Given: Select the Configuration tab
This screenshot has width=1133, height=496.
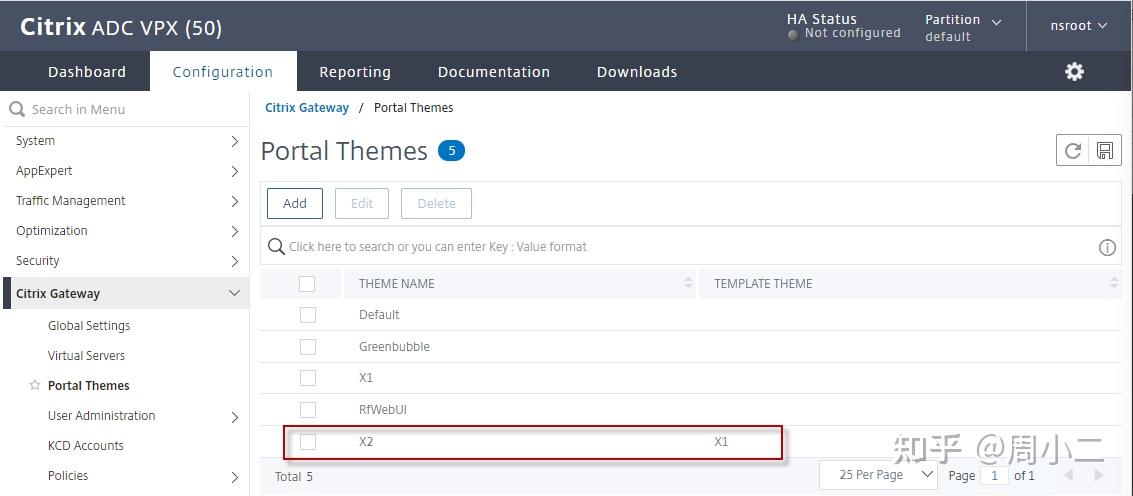Looking at the screenshot, I should [x=223, y=72].
